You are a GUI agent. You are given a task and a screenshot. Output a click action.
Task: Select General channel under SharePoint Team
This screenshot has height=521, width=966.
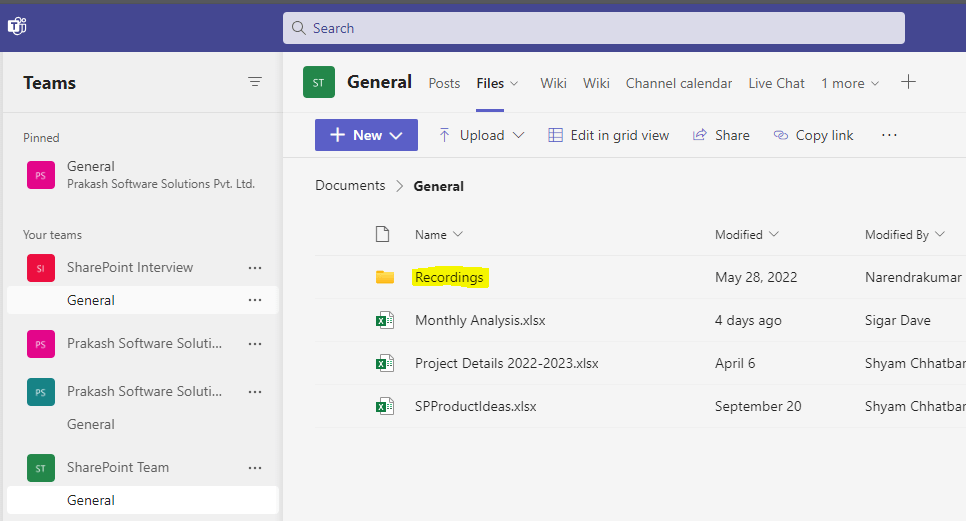tap(91, 500)
